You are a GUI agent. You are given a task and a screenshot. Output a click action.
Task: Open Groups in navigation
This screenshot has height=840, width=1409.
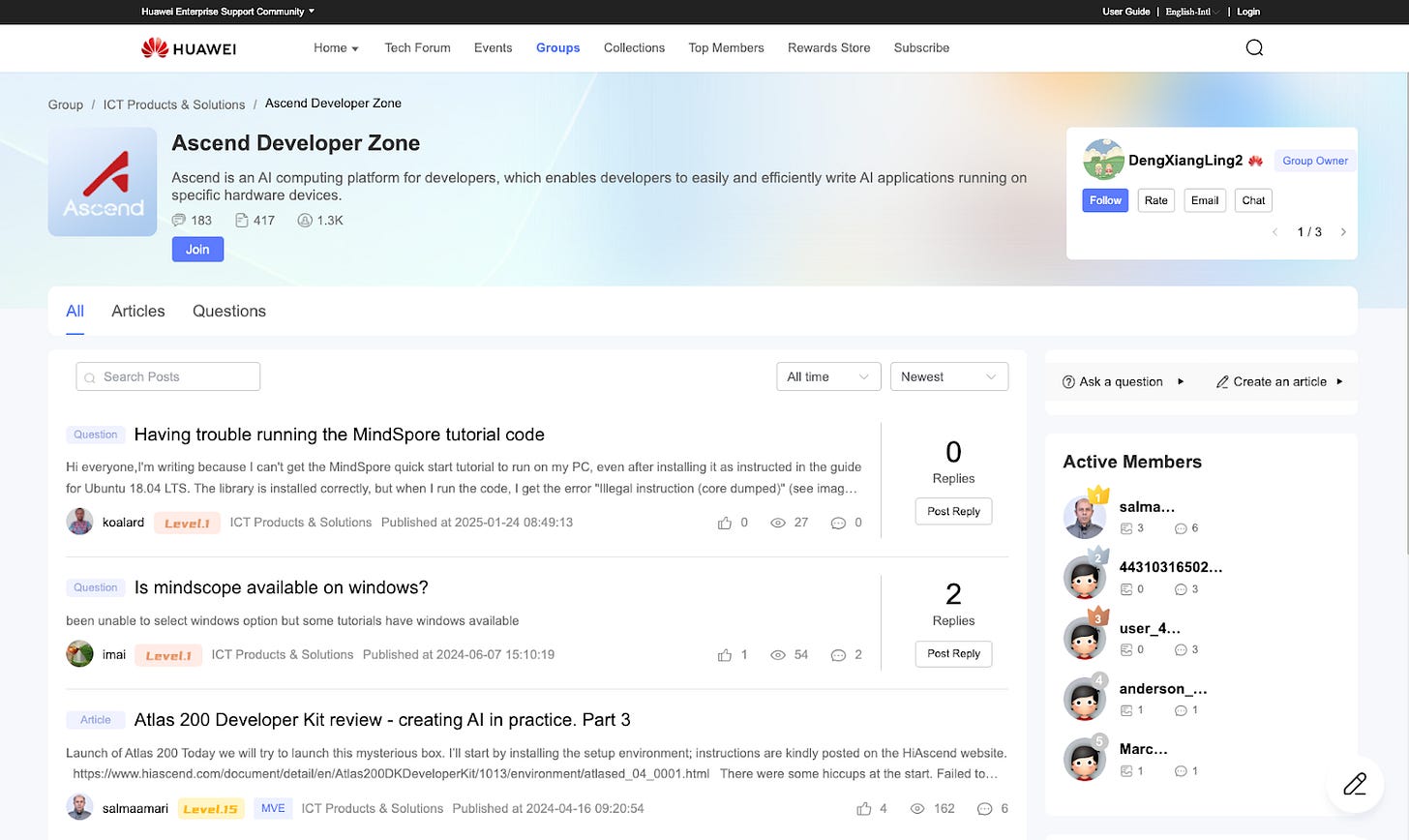click(558, 47)
